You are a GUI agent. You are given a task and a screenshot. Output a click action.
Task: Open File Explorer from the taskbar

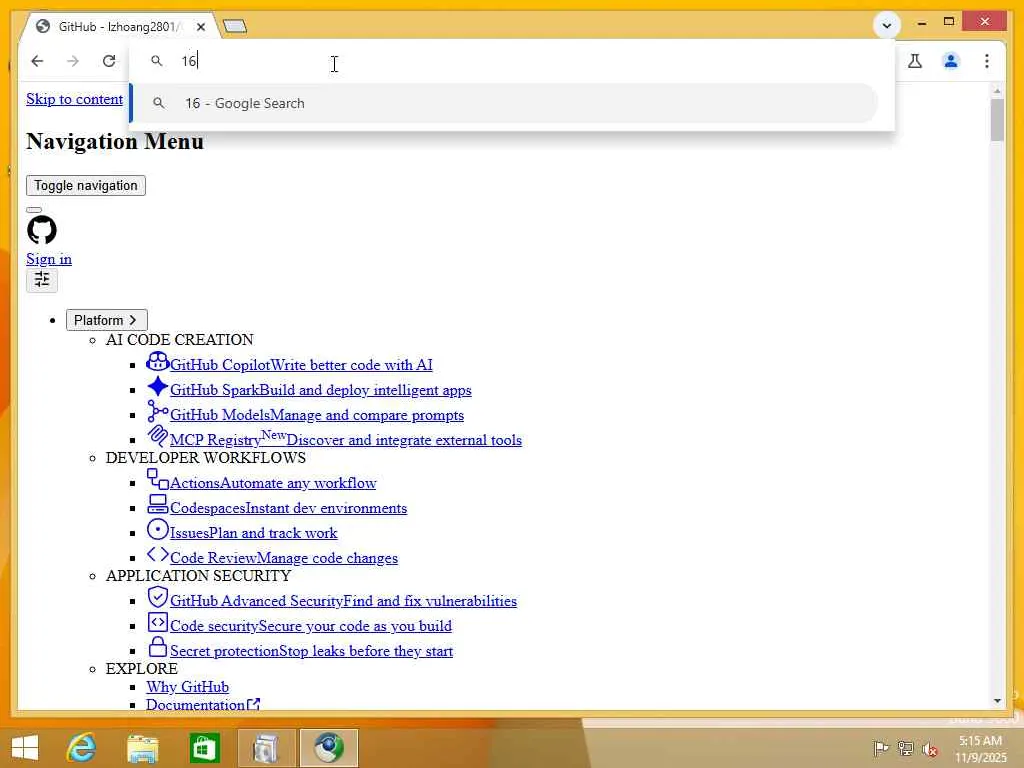(142, 748)
